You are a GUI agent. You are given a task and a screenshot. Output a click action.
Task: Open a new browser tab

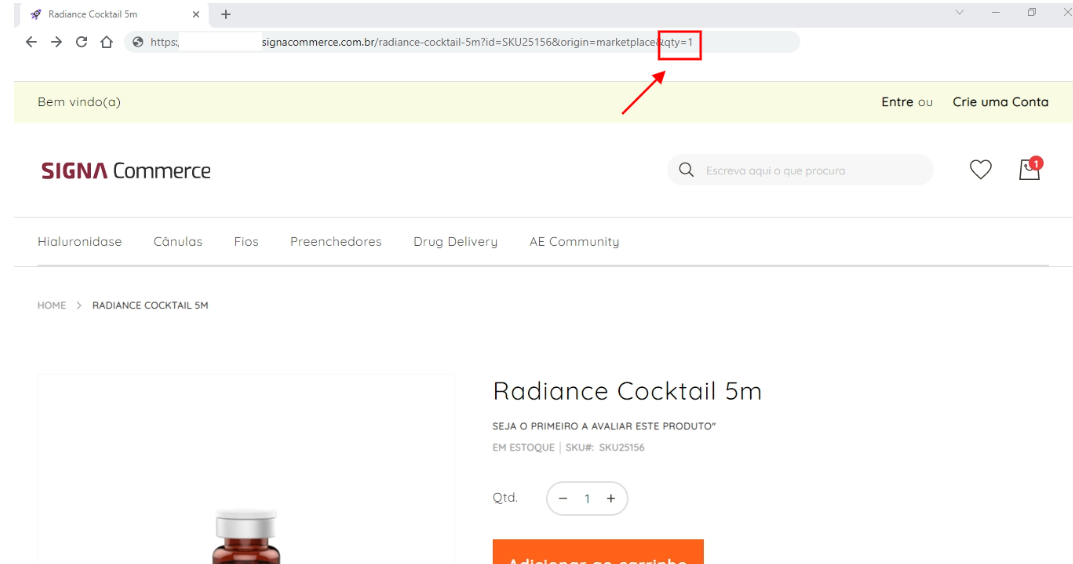pyautogui.click(x=225, y=14)
